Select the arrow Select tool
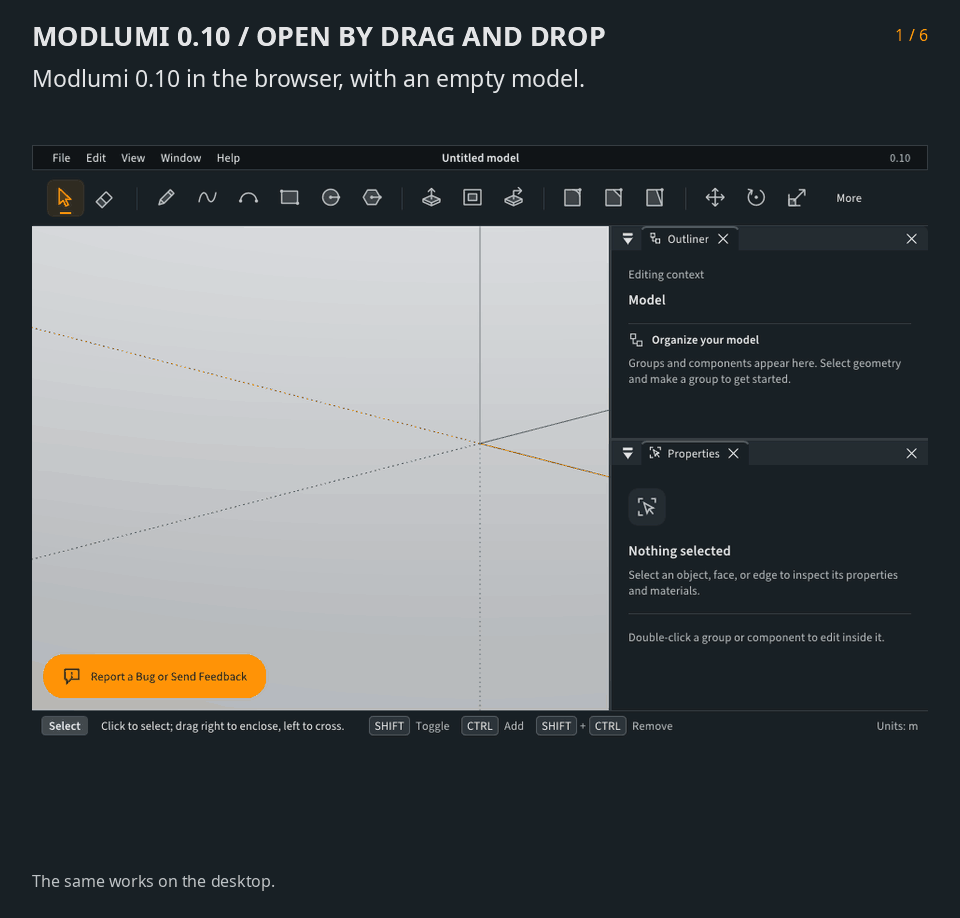Image resolution: width=960 pixels, height=918 pixels. click(65, 198)
